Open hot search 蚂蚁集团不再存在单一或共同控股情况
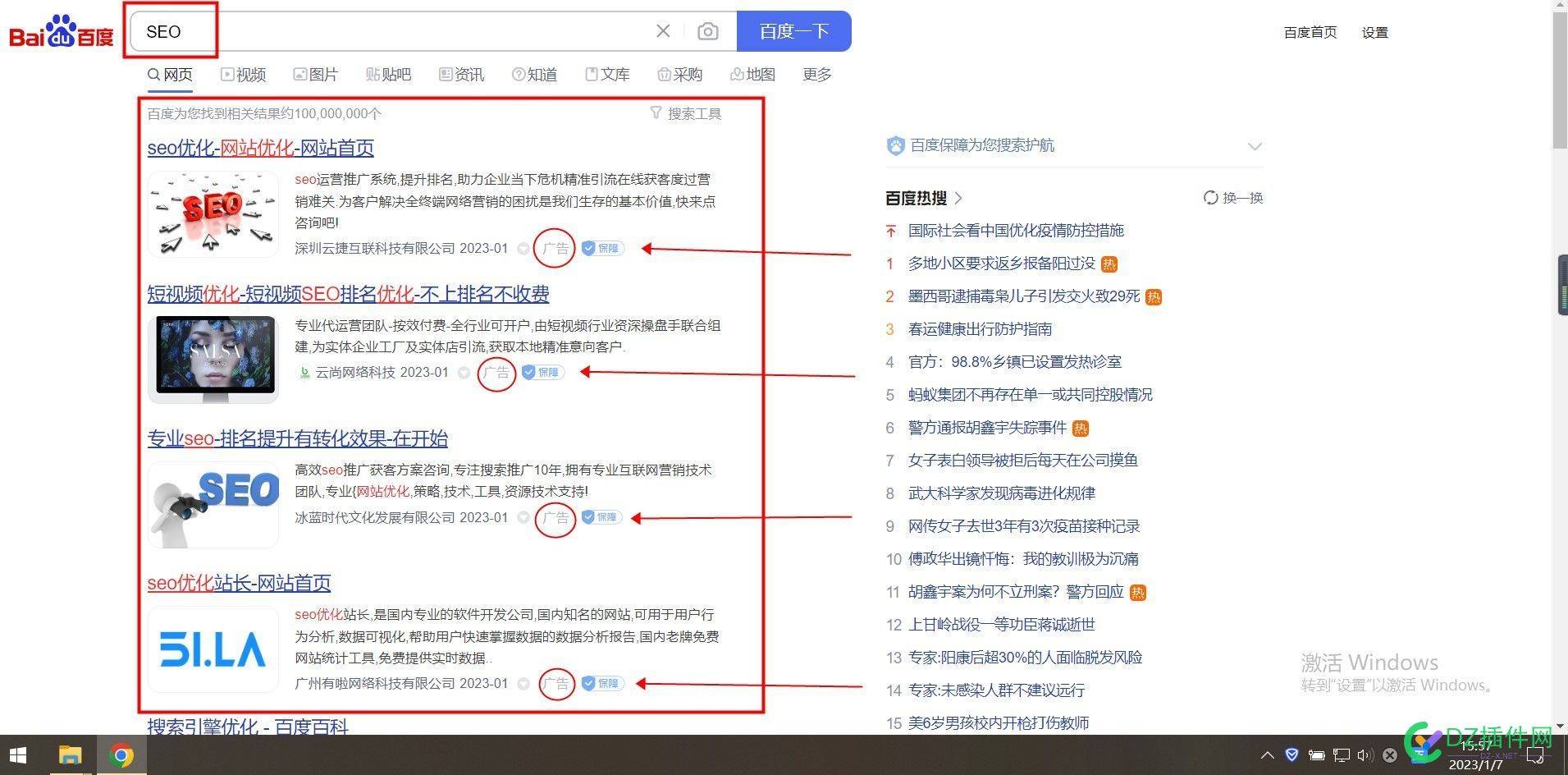Image resolution: width=1568 pixels, height=775 pixels. (1030, 395)
